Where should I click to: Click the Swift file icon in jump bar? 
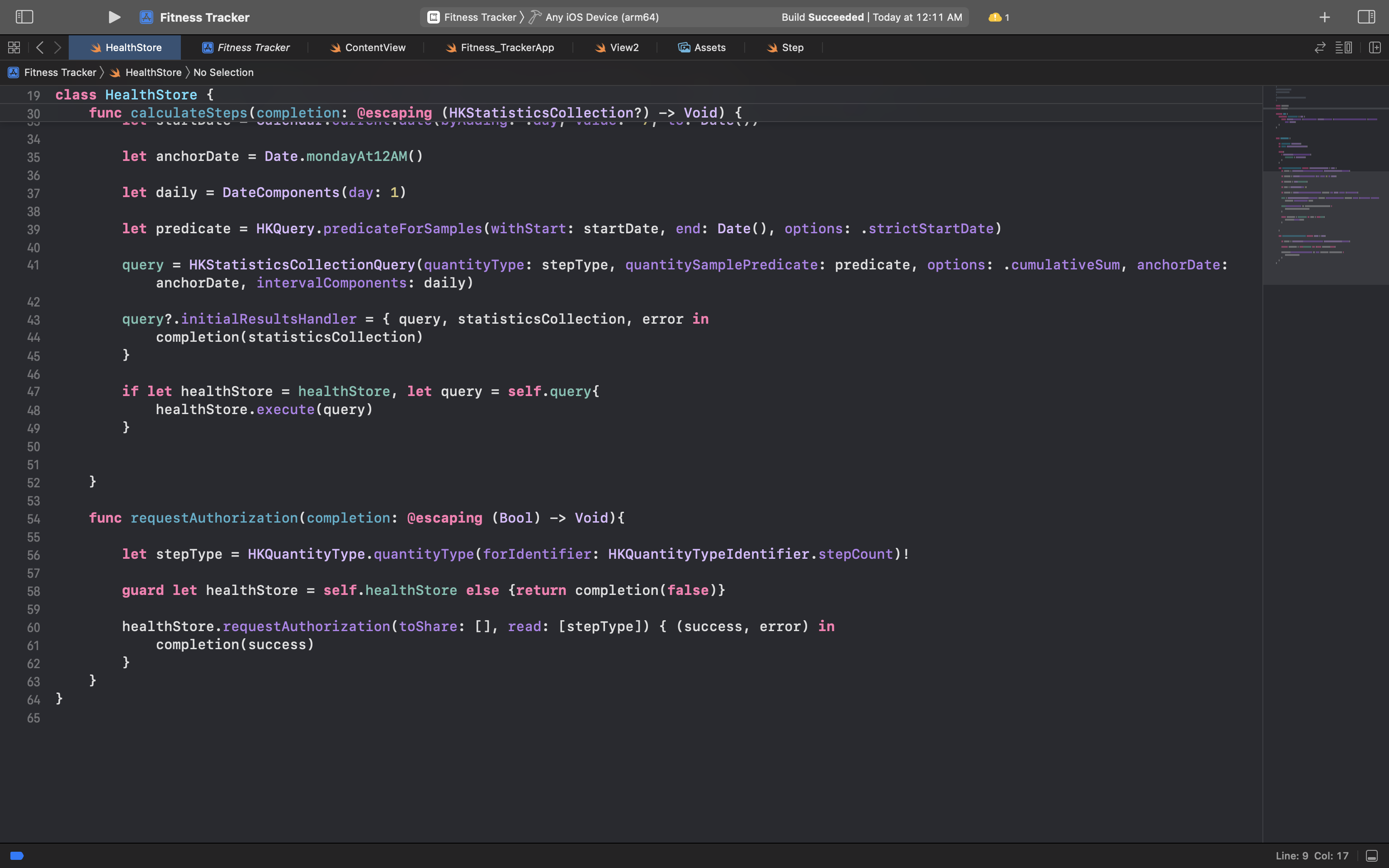[115, 72]
